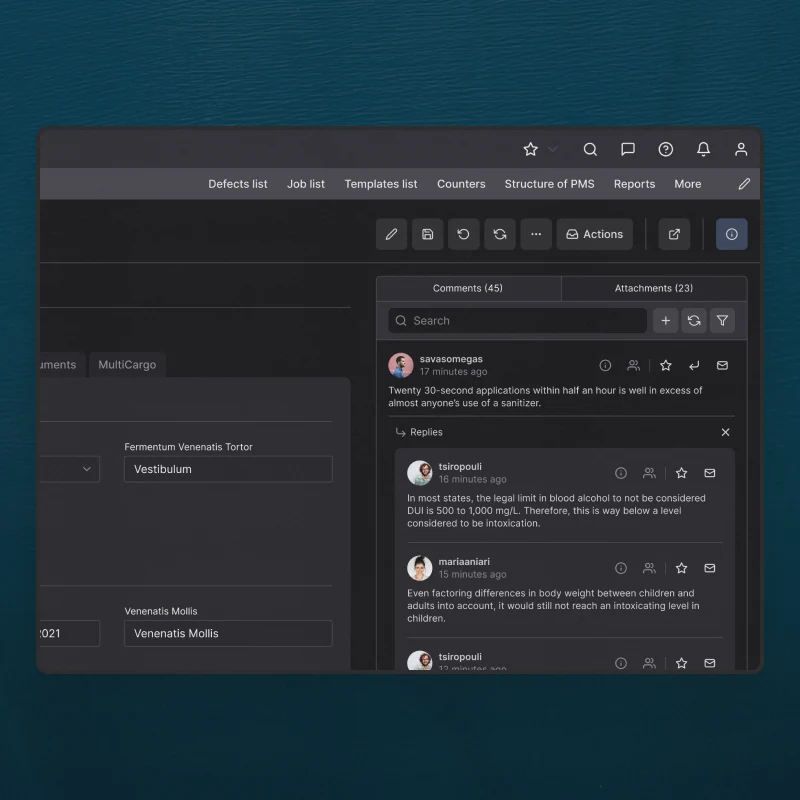This screenshot has height=800, width=800.
Task: Open people icon on tsiropouli 16 minutes comment
Action: (x=649, y=473)
